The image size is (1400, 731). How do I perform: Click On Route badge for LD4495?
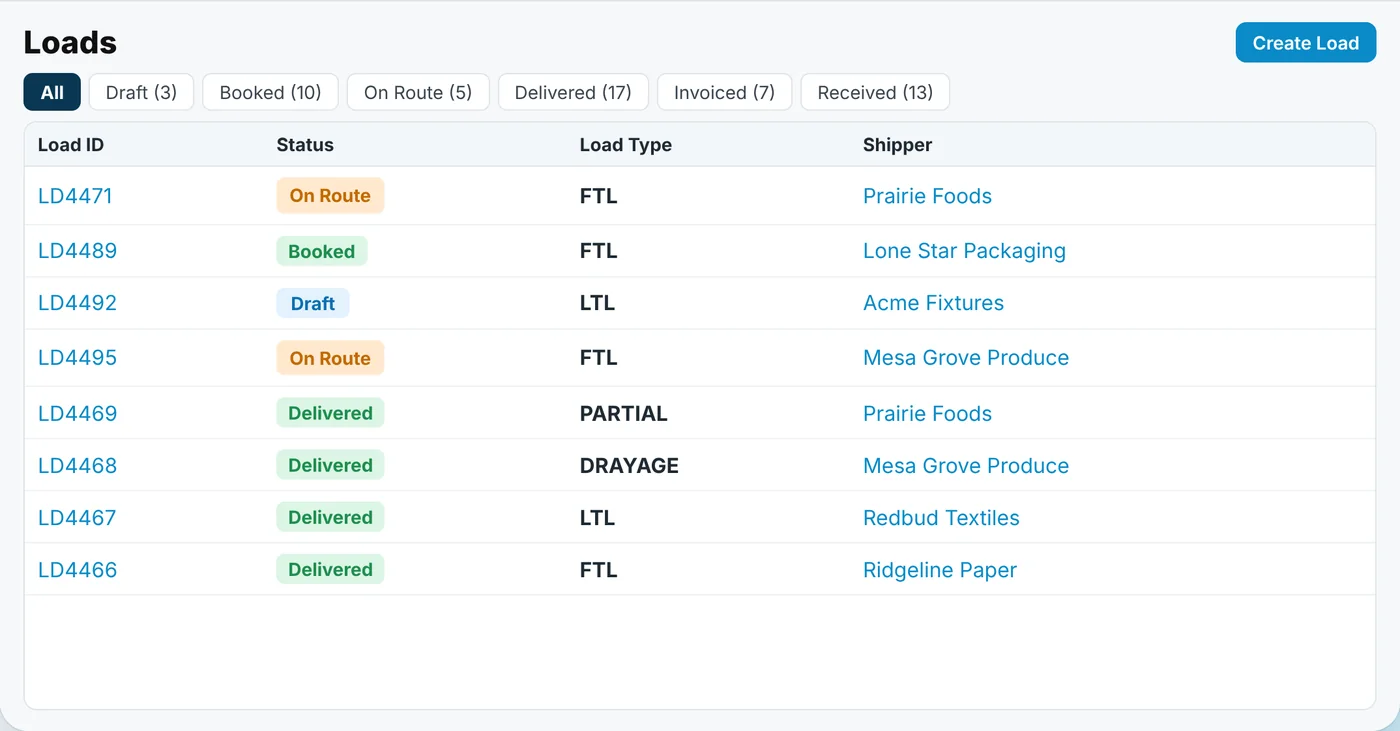click(330, 358)
